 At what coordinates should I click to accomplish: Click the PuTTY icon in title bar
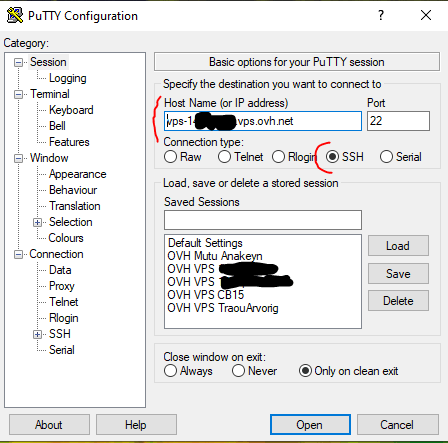15,15
